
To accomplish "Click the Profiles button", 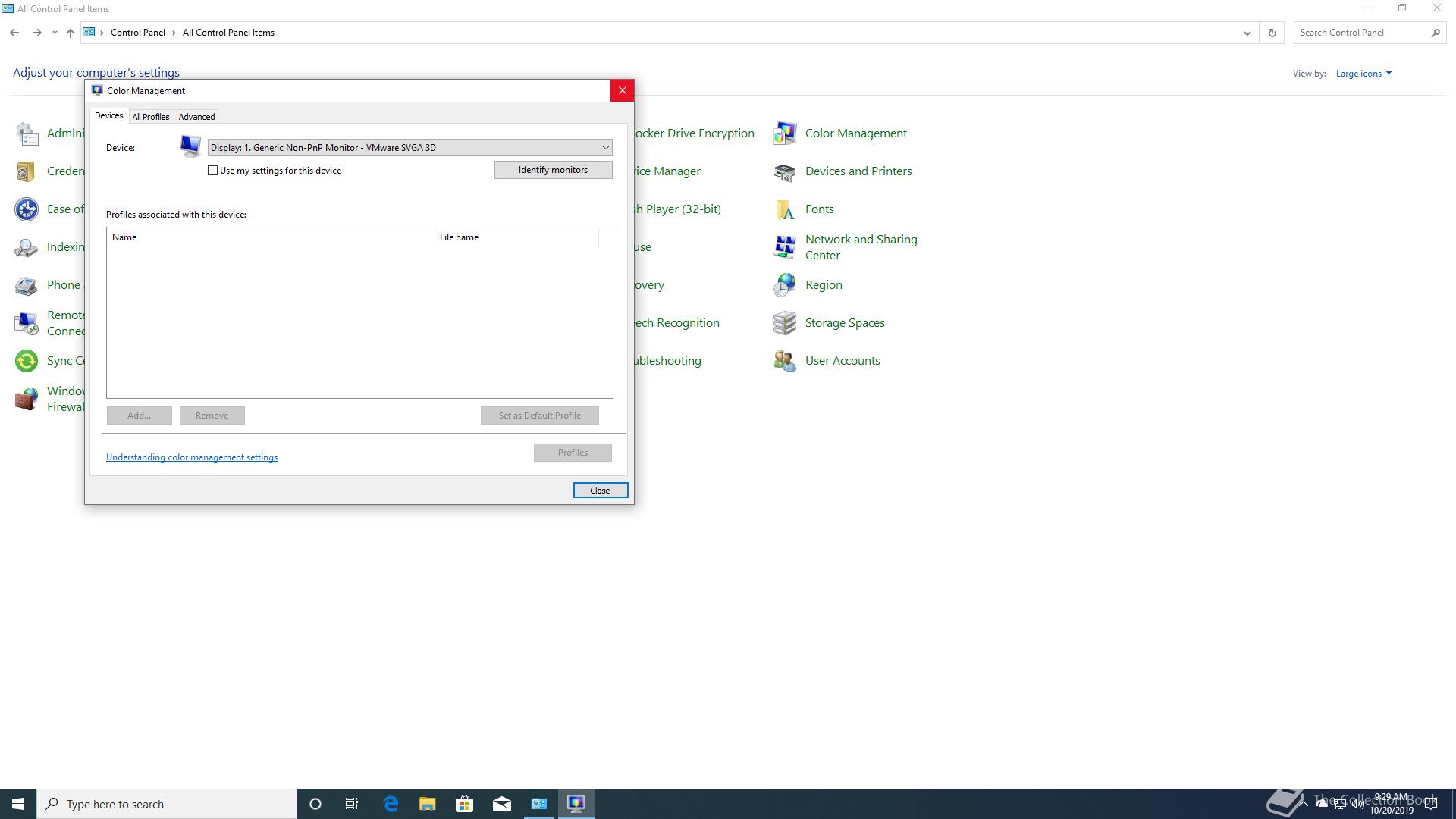I will tap(573, 453).
